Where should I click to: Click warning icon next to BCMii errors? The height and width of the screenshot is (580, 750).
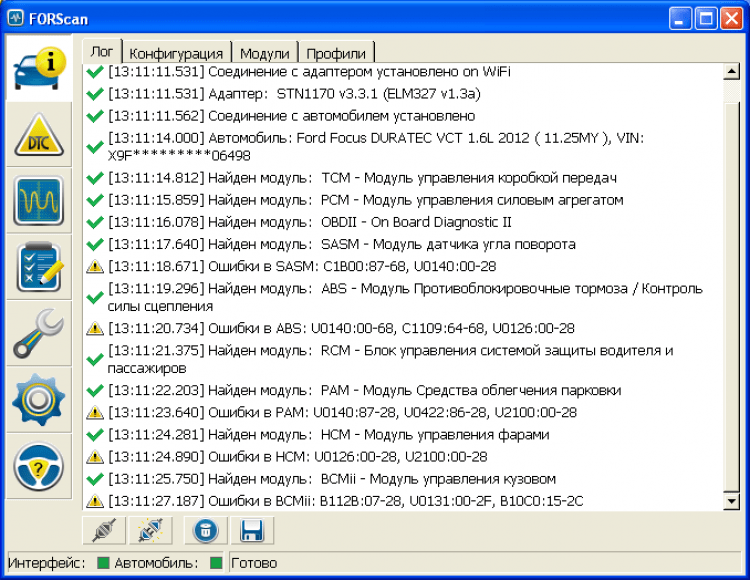tap(95, 501)
